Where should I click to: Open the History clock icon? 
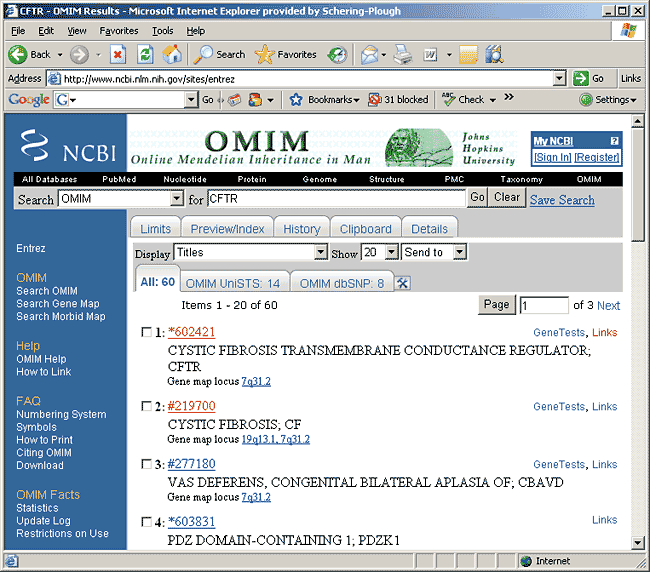pos(337,55)
